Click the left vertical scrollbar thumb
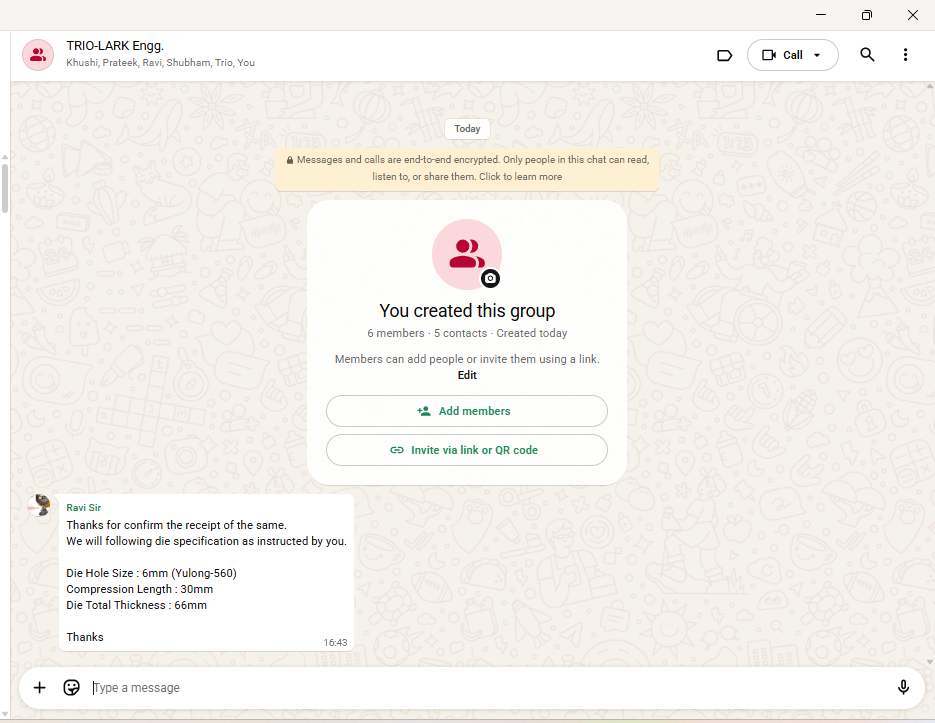 5,188
